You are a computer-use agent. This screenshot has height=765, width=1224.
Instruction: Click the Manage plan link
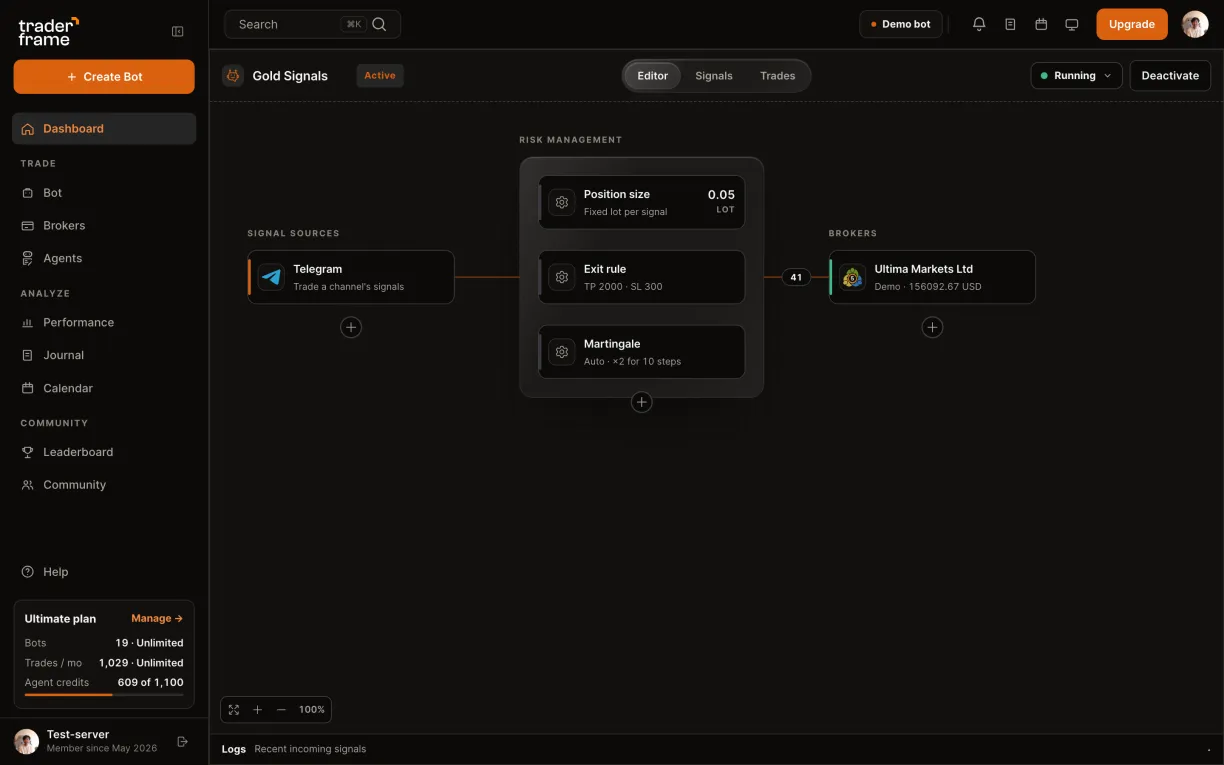(157, 618)
